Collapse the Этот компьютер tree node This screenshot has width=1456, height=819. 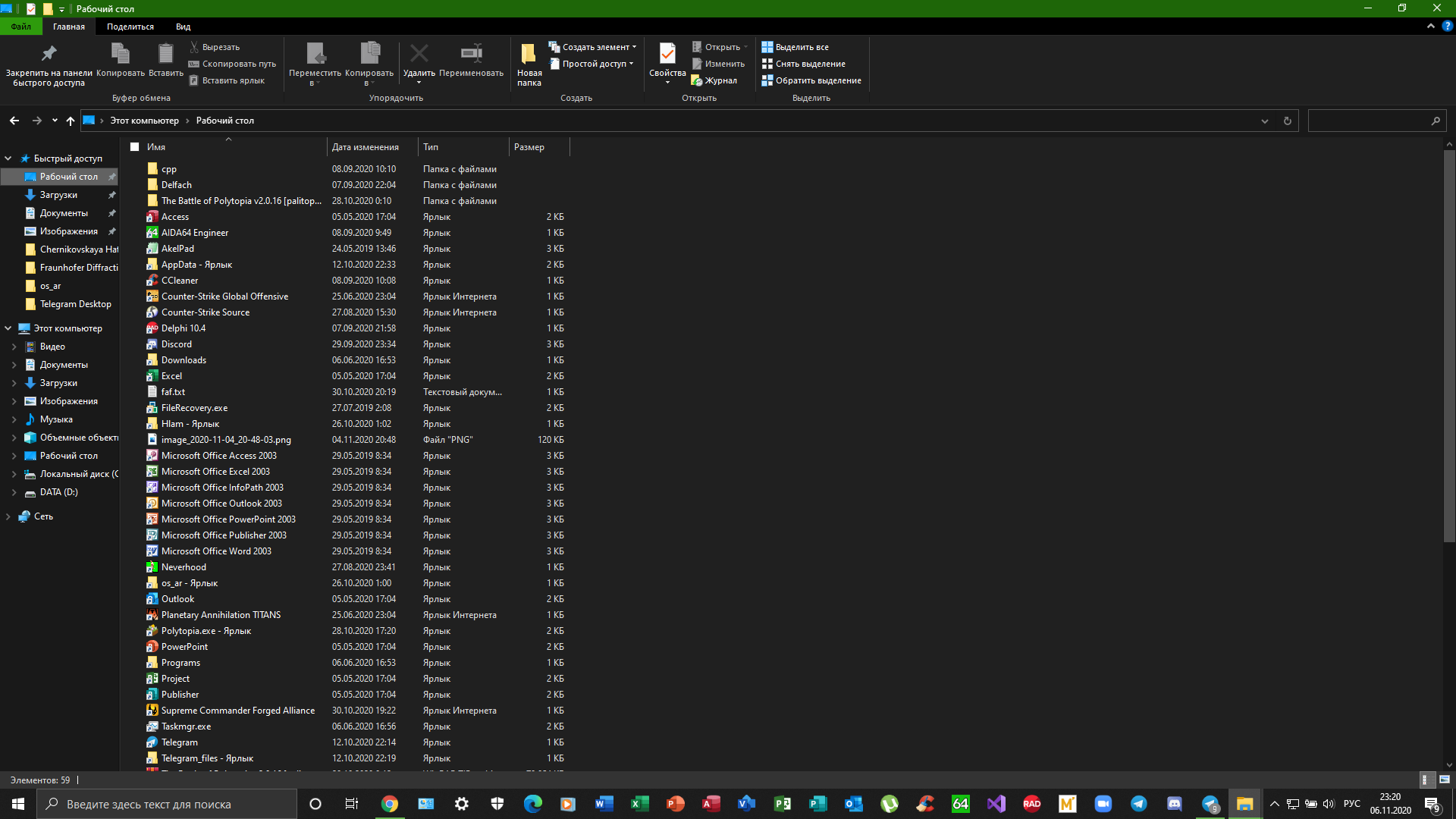[8, 328]
